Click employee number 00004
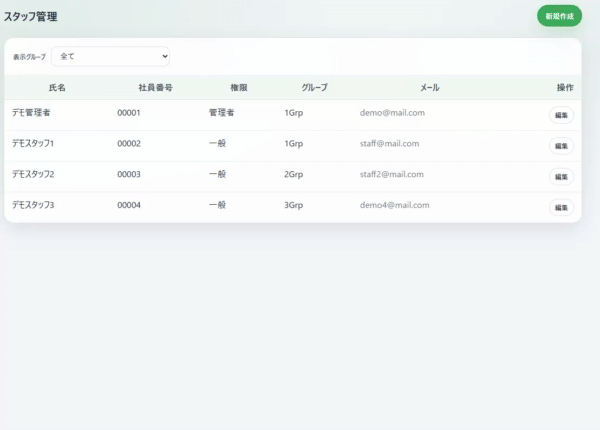600x430 pixels. [129, 205]
